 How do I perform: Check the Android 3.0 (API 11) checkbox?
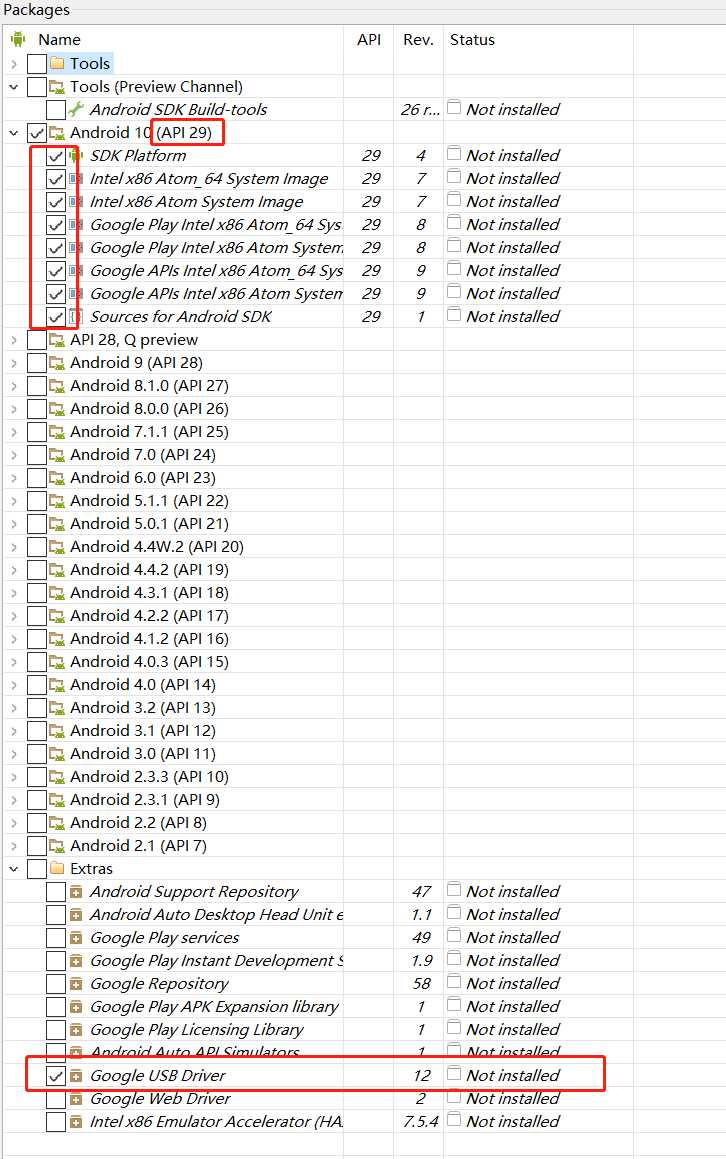[x=36, y=753]
